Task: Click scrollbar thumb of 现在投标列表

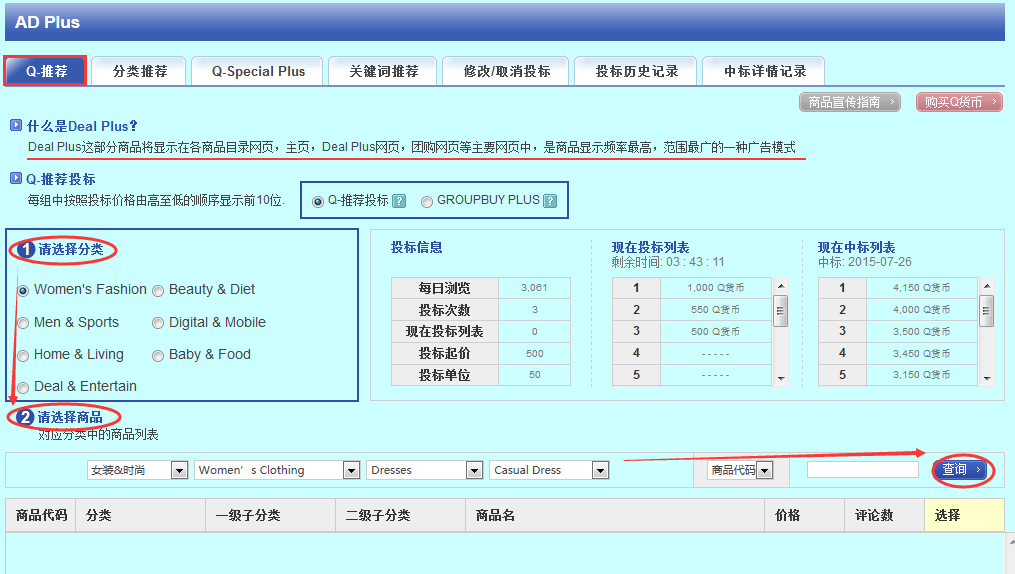Action: point(781,311)
